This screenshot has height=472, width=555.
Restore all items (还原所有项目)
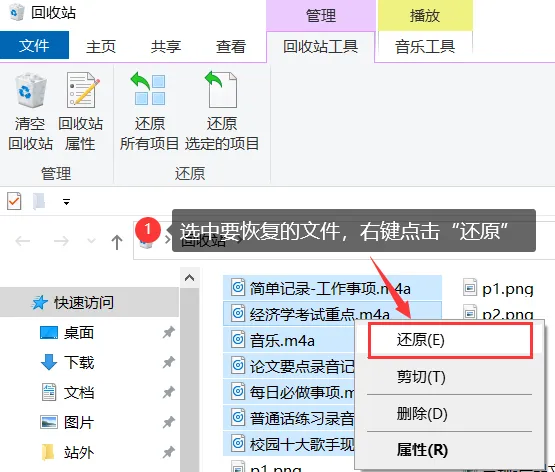coord(149,111)
